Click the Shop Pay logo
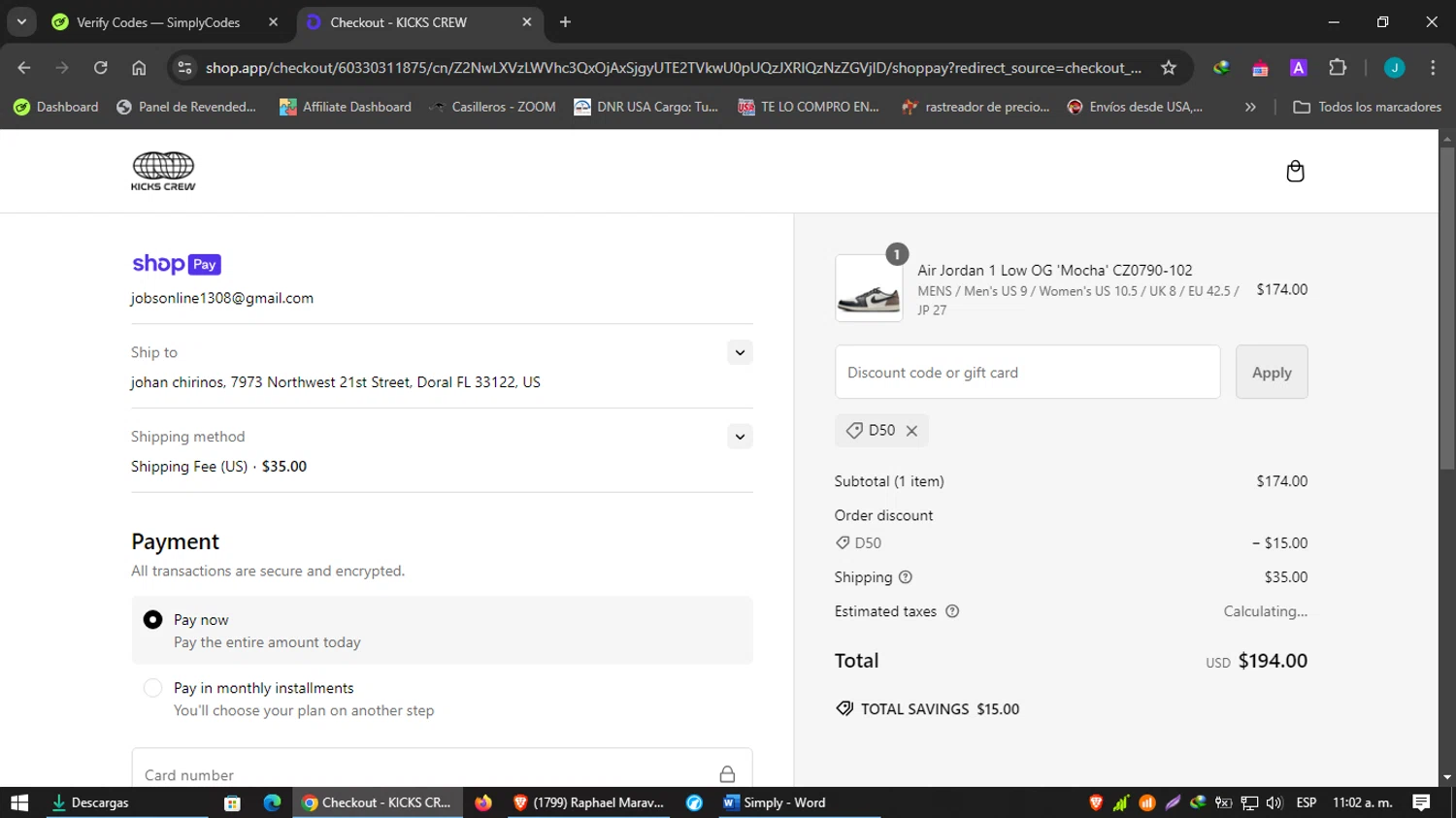The image size is (1456, 818). [x=177, y=264]
